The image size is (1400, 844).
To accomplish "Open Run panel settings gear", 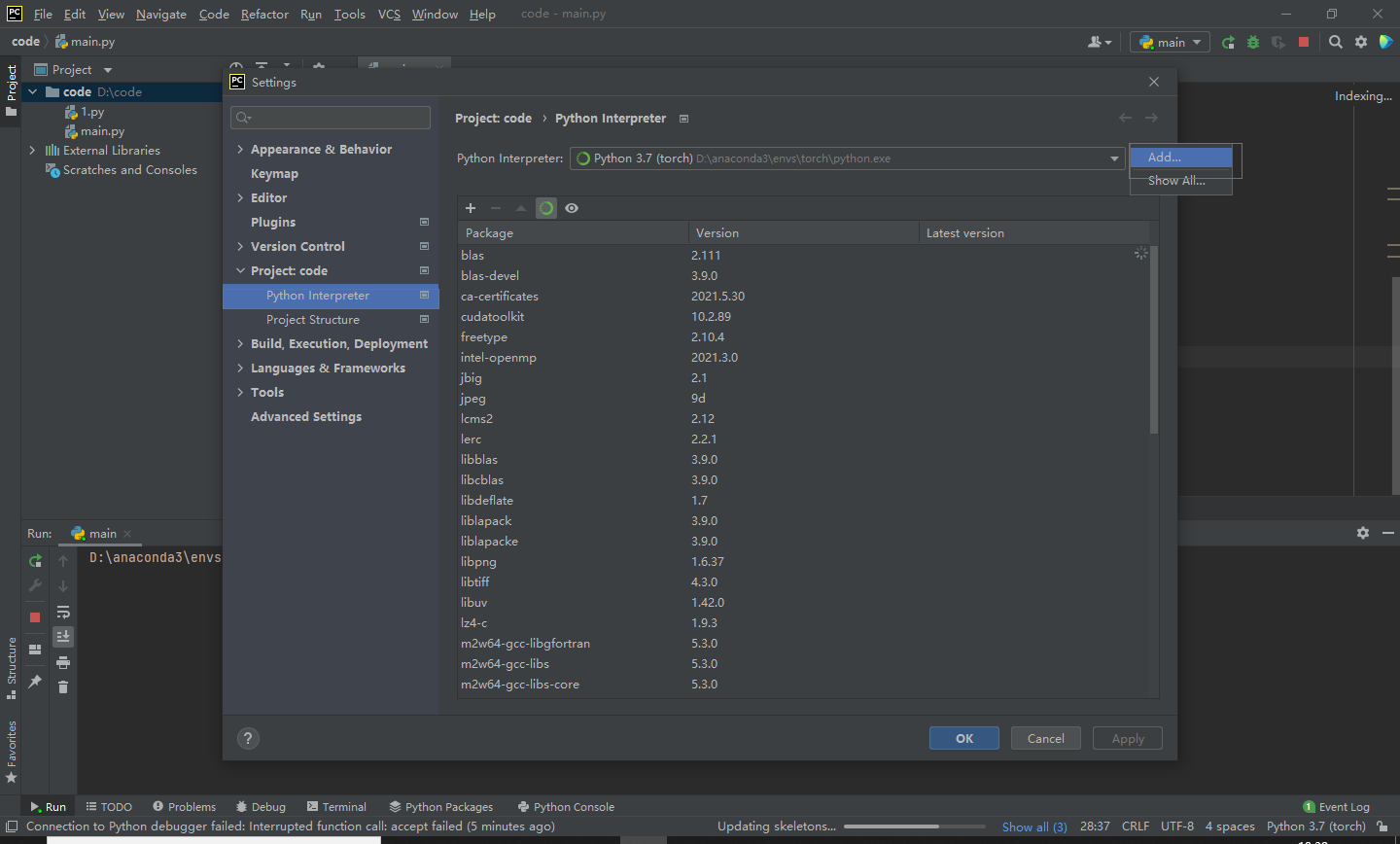I will pos(1363,533).
